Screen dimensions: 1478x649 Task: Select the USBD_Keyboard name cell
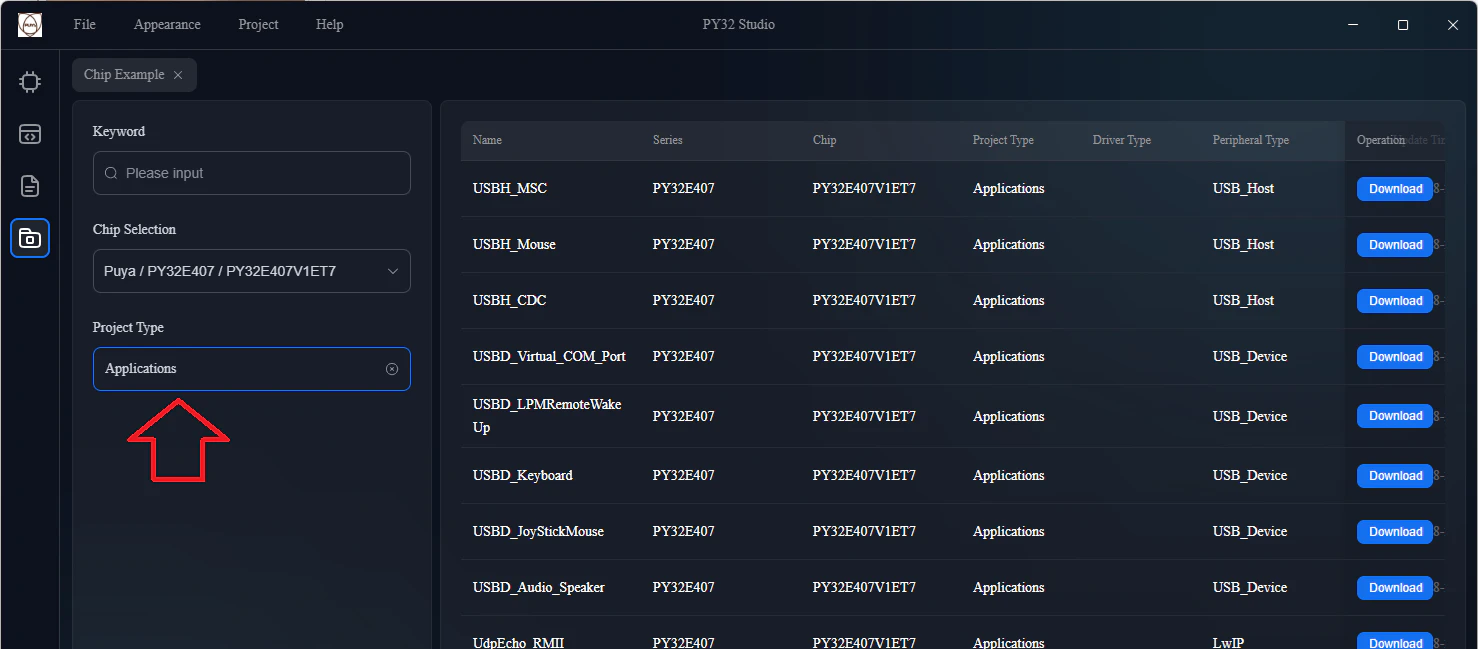[523, 476]
